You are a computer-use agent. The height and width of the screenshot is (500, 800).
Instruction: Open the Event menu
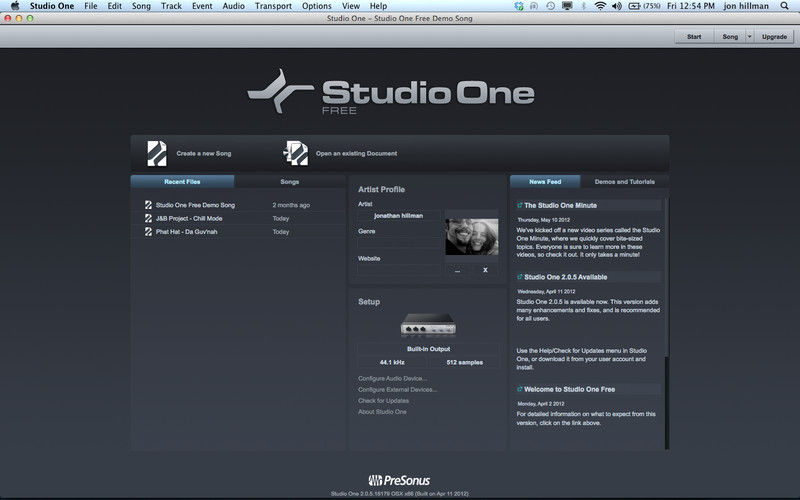coord(202,6)
